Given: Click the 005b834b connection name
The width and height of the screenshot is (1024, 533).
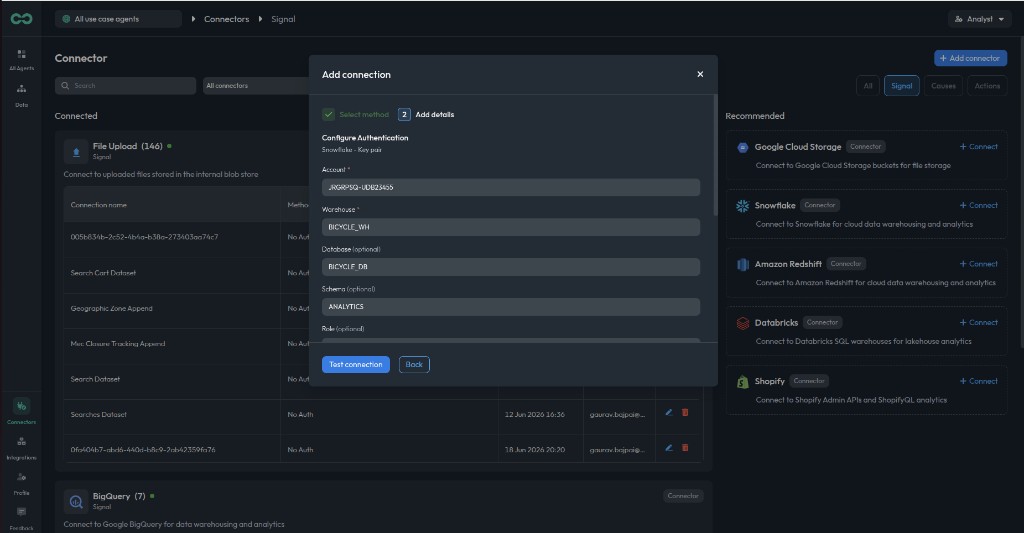Looking at the screenshot, I should click(x=144, y=237).
